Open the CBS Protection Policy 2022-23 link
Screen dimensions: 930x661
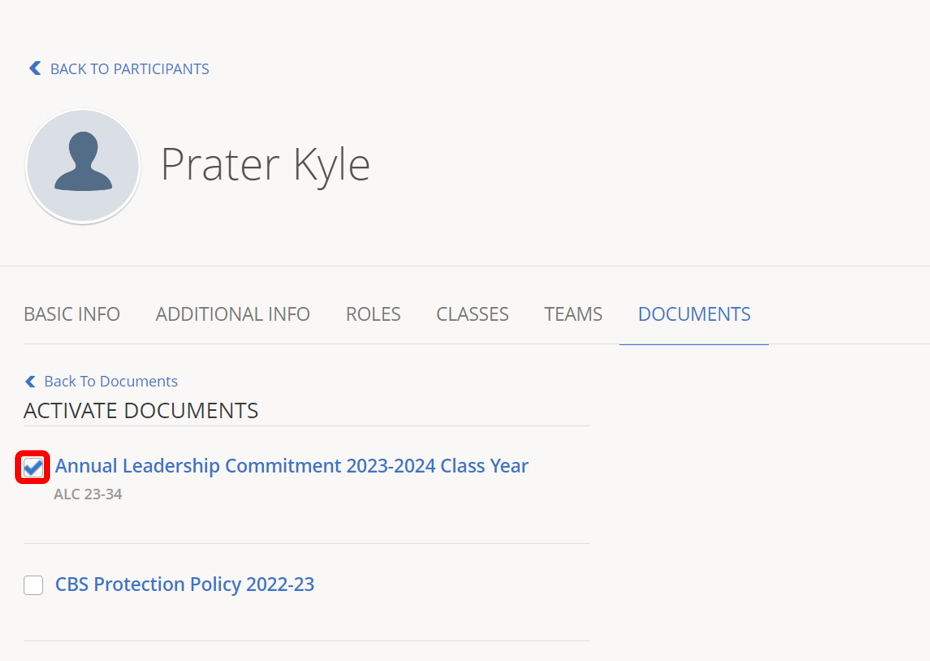pos(185,584)
